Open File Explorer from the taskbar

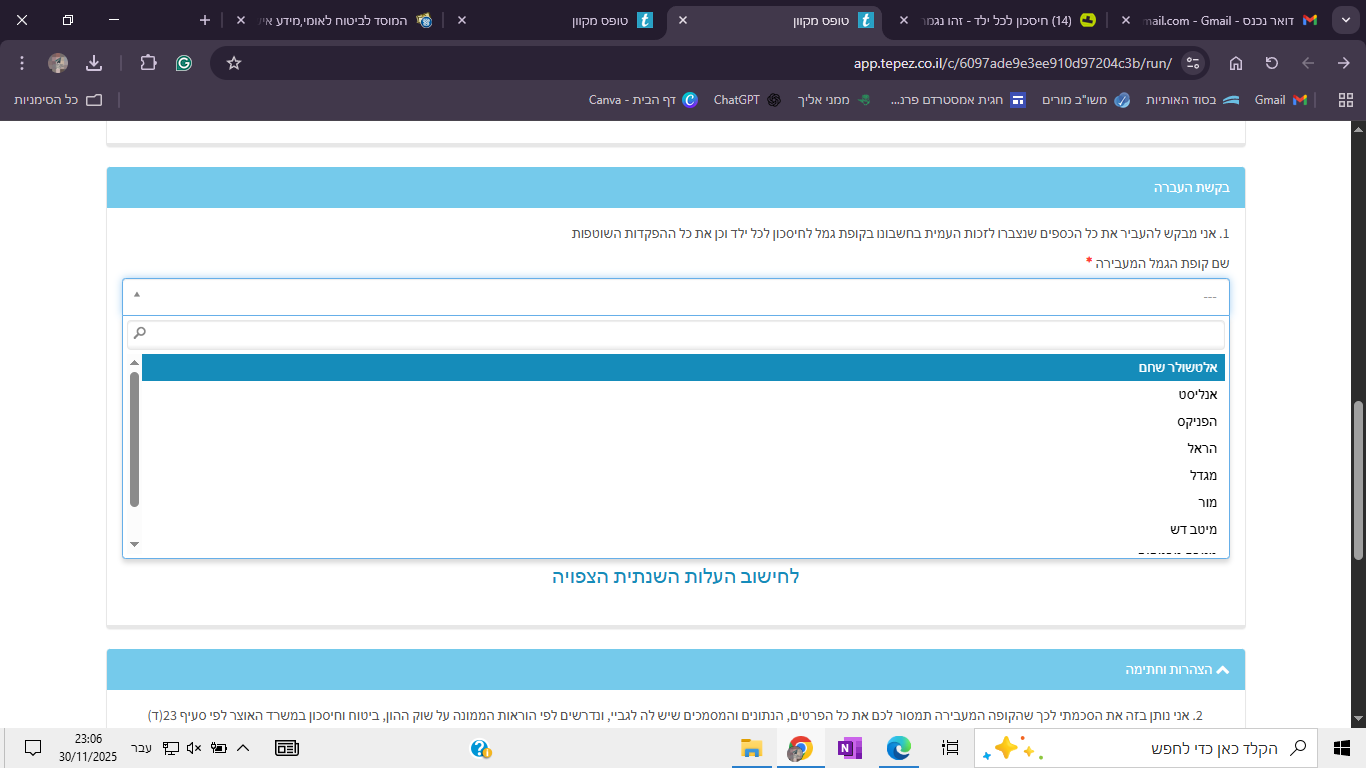click(x=751, y=748)
